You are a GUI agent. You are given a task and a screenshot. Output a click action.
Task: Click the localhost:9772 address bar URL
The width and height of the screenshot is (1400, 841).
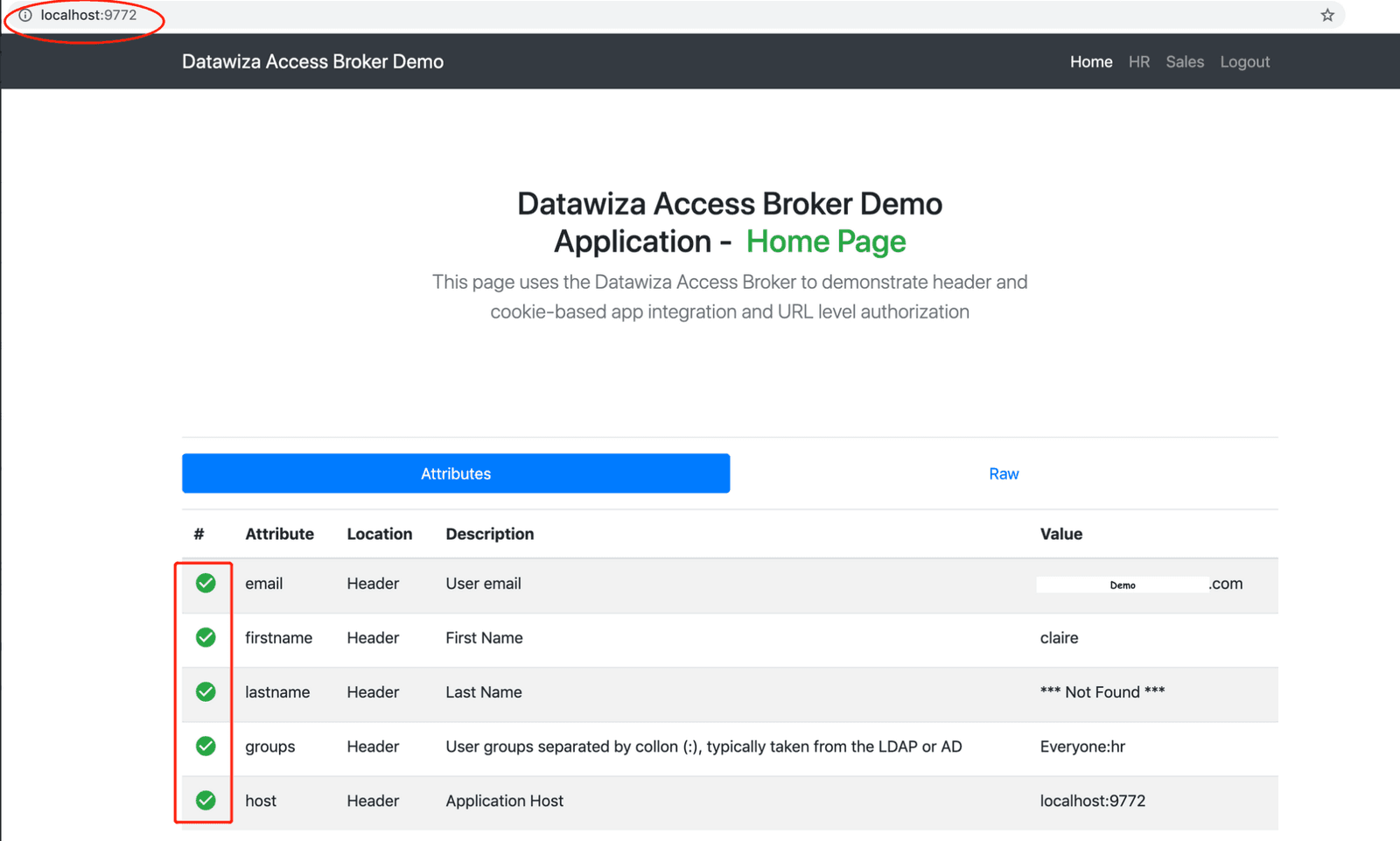[x=88, y=15]
